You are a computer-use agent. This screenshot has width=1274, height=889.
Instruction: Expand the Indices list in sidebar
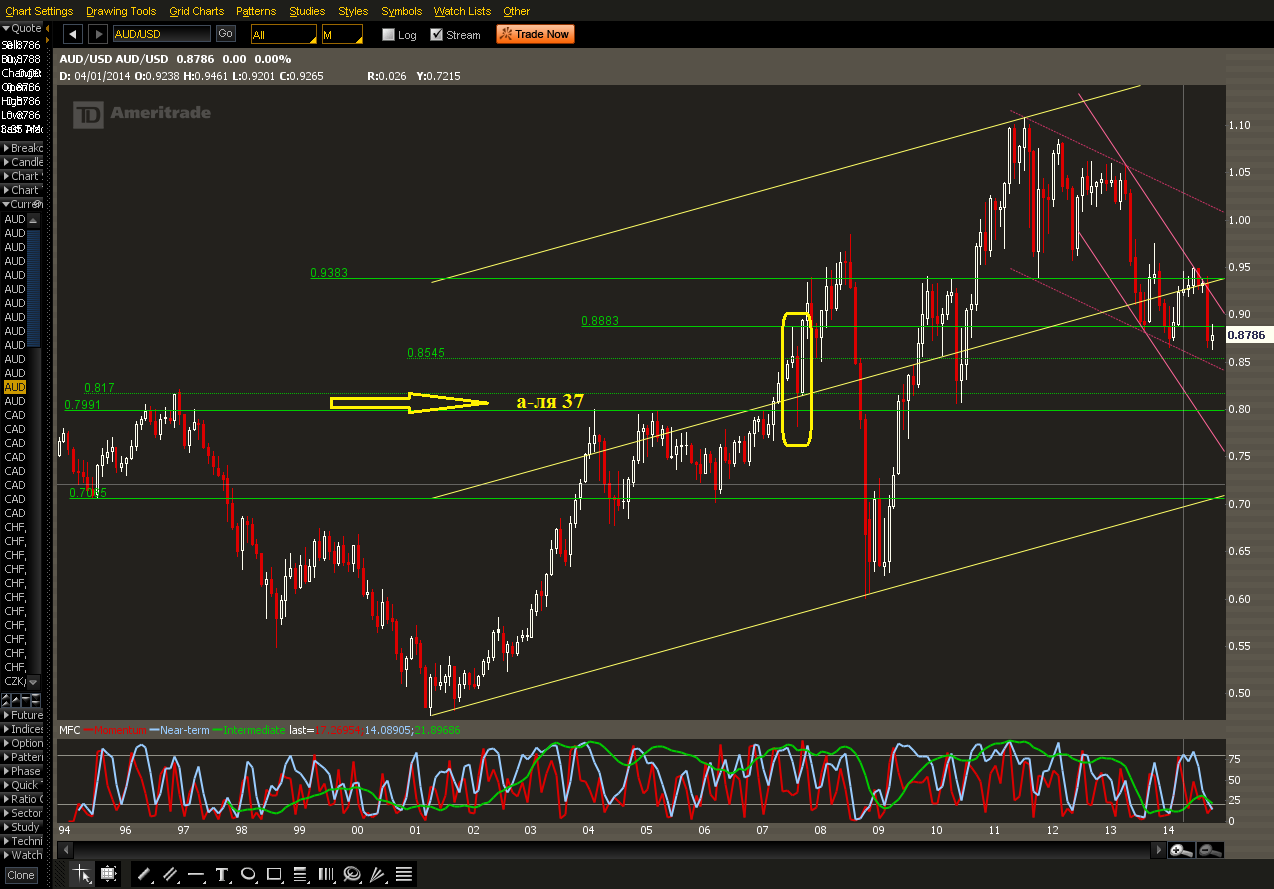click(22, 729)
